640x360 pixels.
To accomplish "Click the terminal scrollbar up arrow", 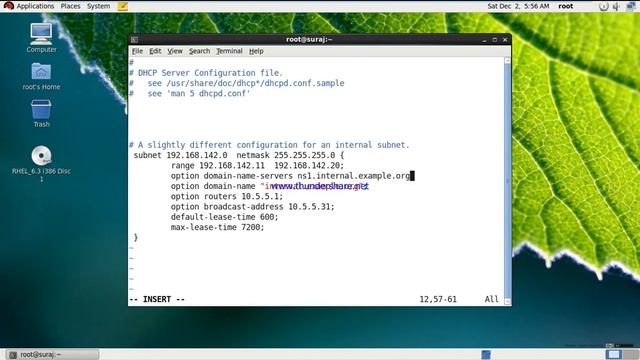I will point(507,60).
